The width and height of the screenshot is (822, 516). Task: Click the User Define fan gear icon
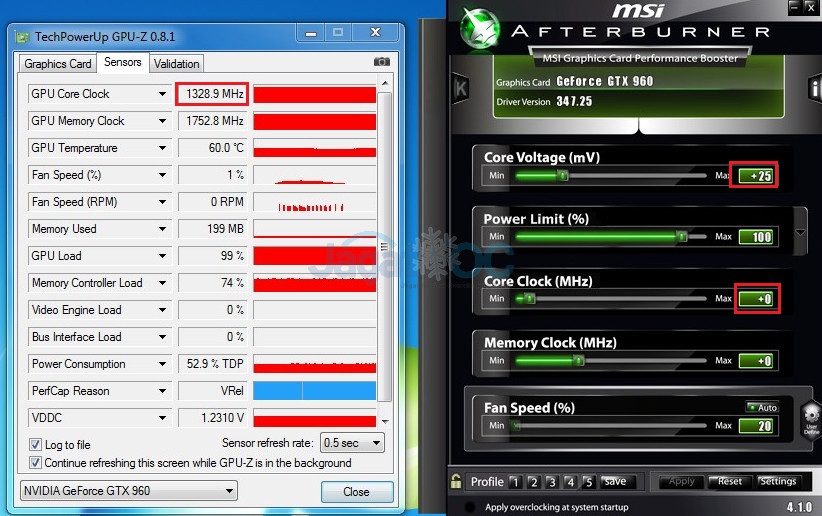pyautogui.click(x=811, y=418)
